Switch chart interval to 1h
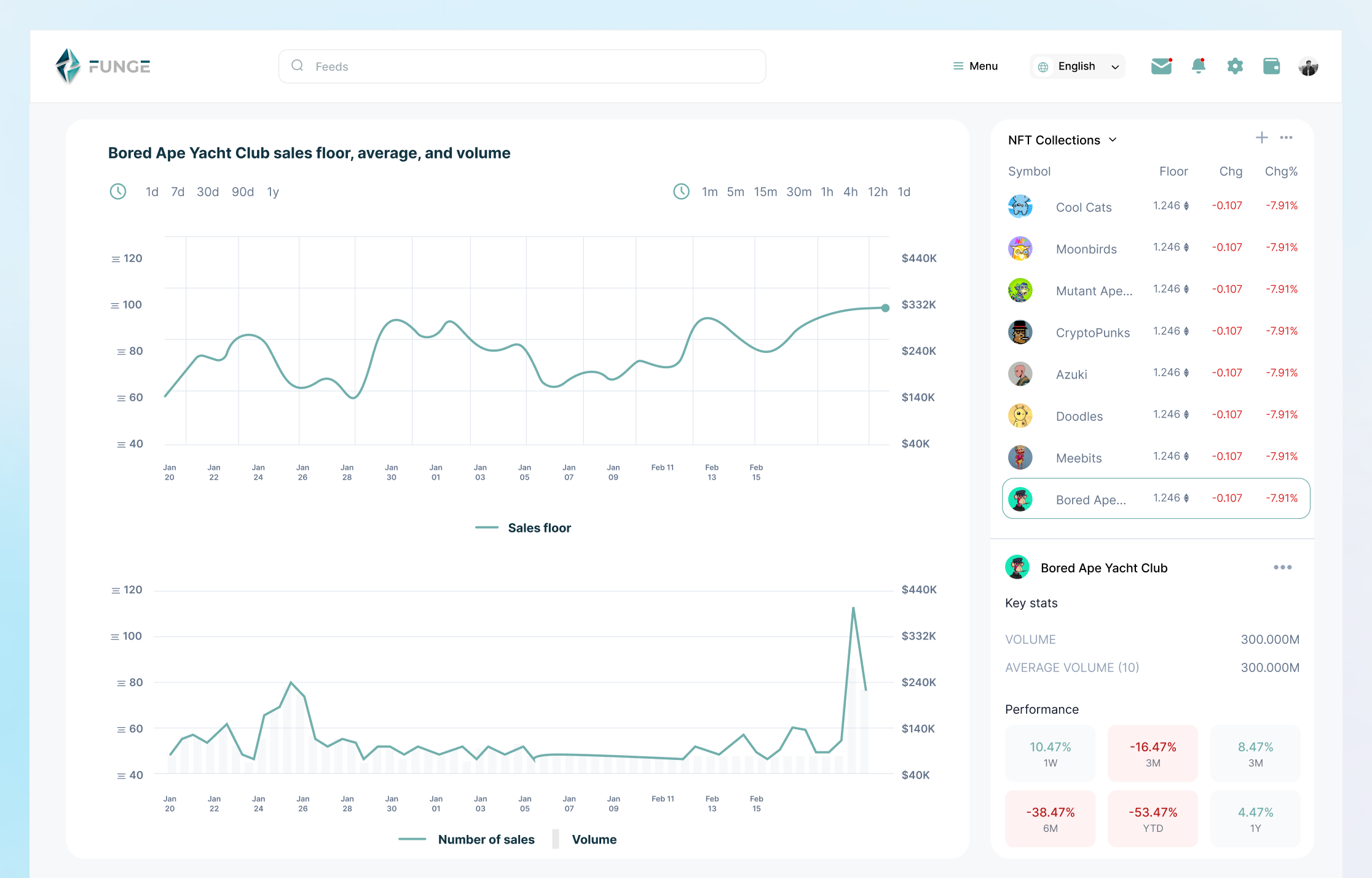1372x878 pixels. [826, 192]
